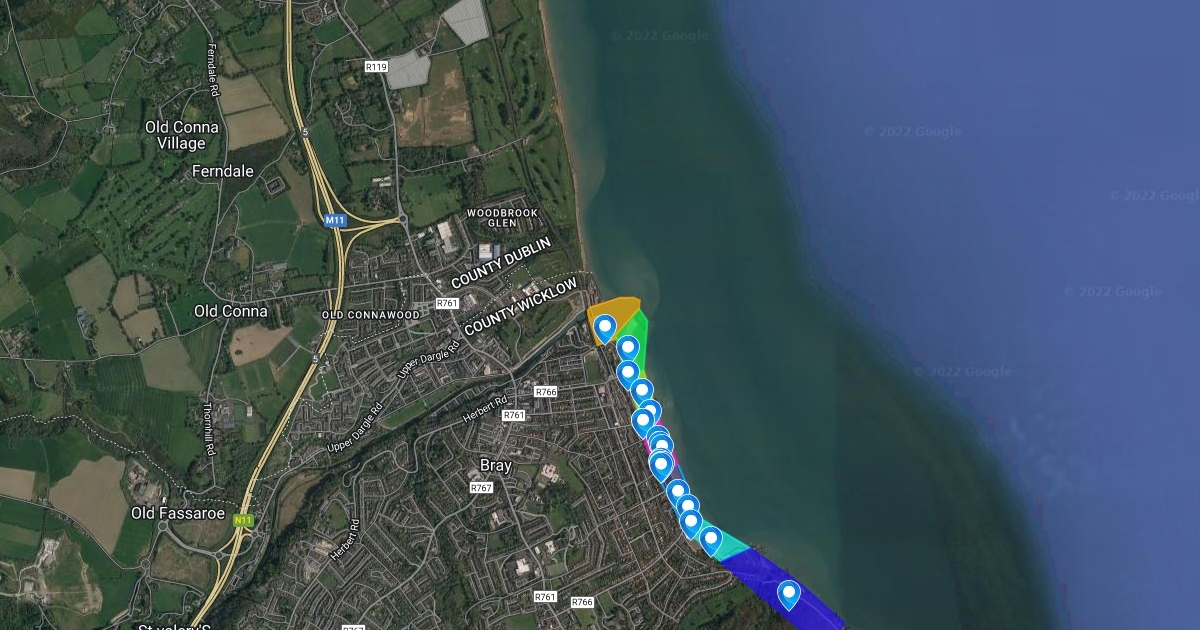Click the R119 road badge
The image size is (1200, 630).
[376, 67]
